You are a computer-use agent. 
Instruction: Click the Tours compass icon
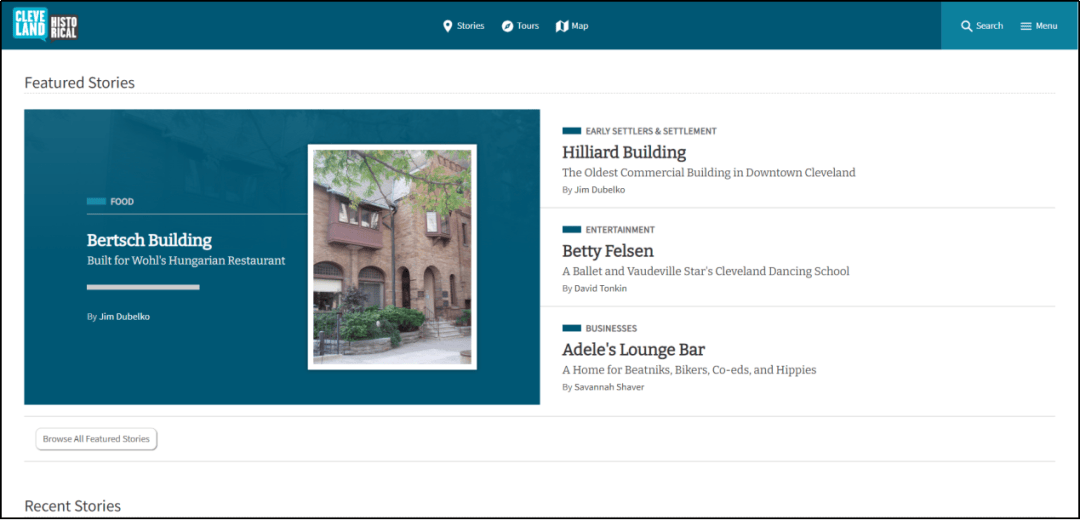click(x=507, y=26)
